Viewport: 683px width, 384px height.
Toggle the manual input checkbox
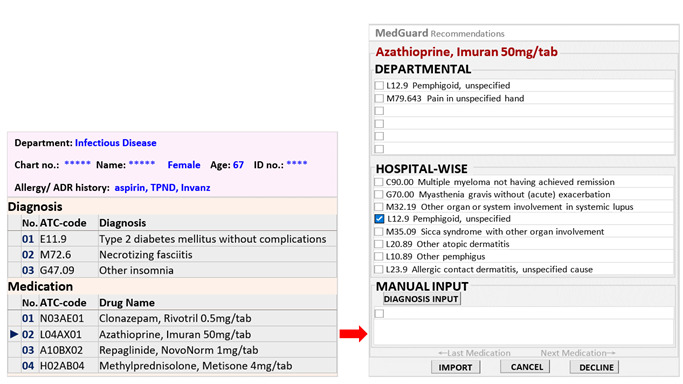click(x=379, y=313)
